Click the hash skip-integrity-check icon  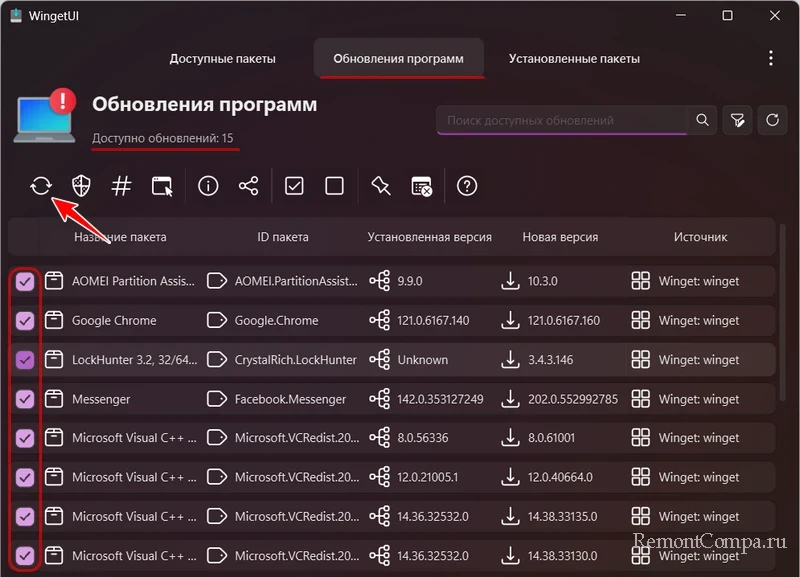click(121, 186)
